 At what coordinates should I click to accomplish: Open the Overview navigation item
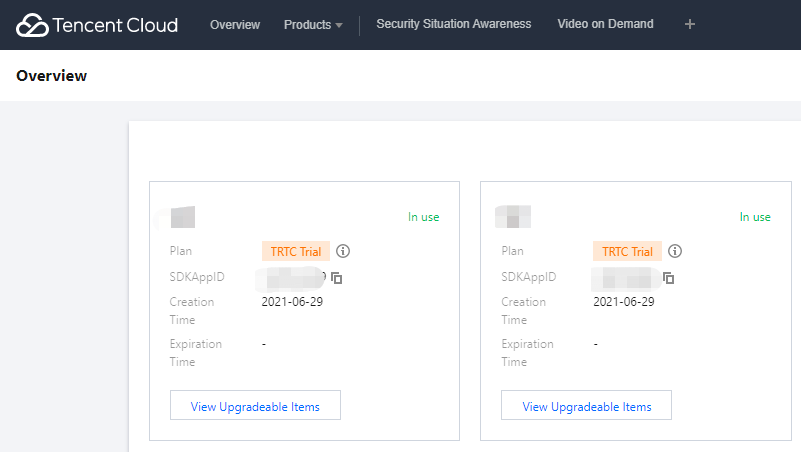(235, 25)
